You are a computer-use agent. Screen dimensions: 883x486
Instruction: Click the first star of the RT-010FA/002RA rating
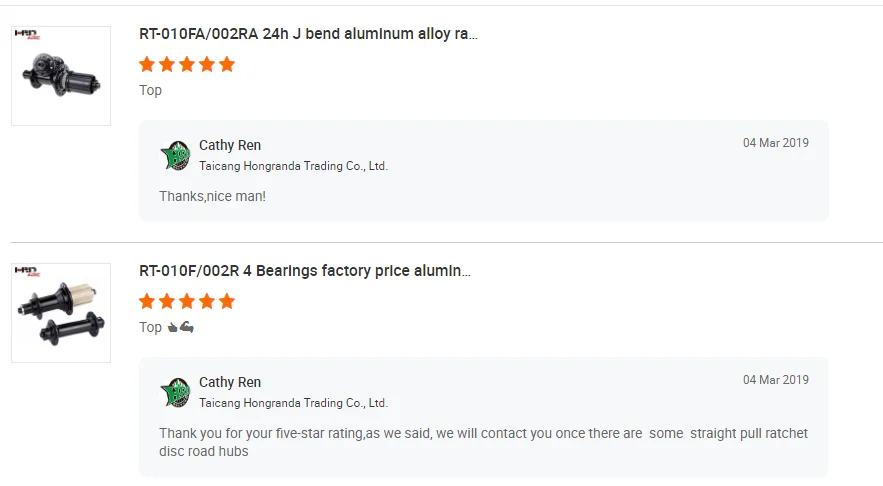pyautogui.click(x=147, y=64)
